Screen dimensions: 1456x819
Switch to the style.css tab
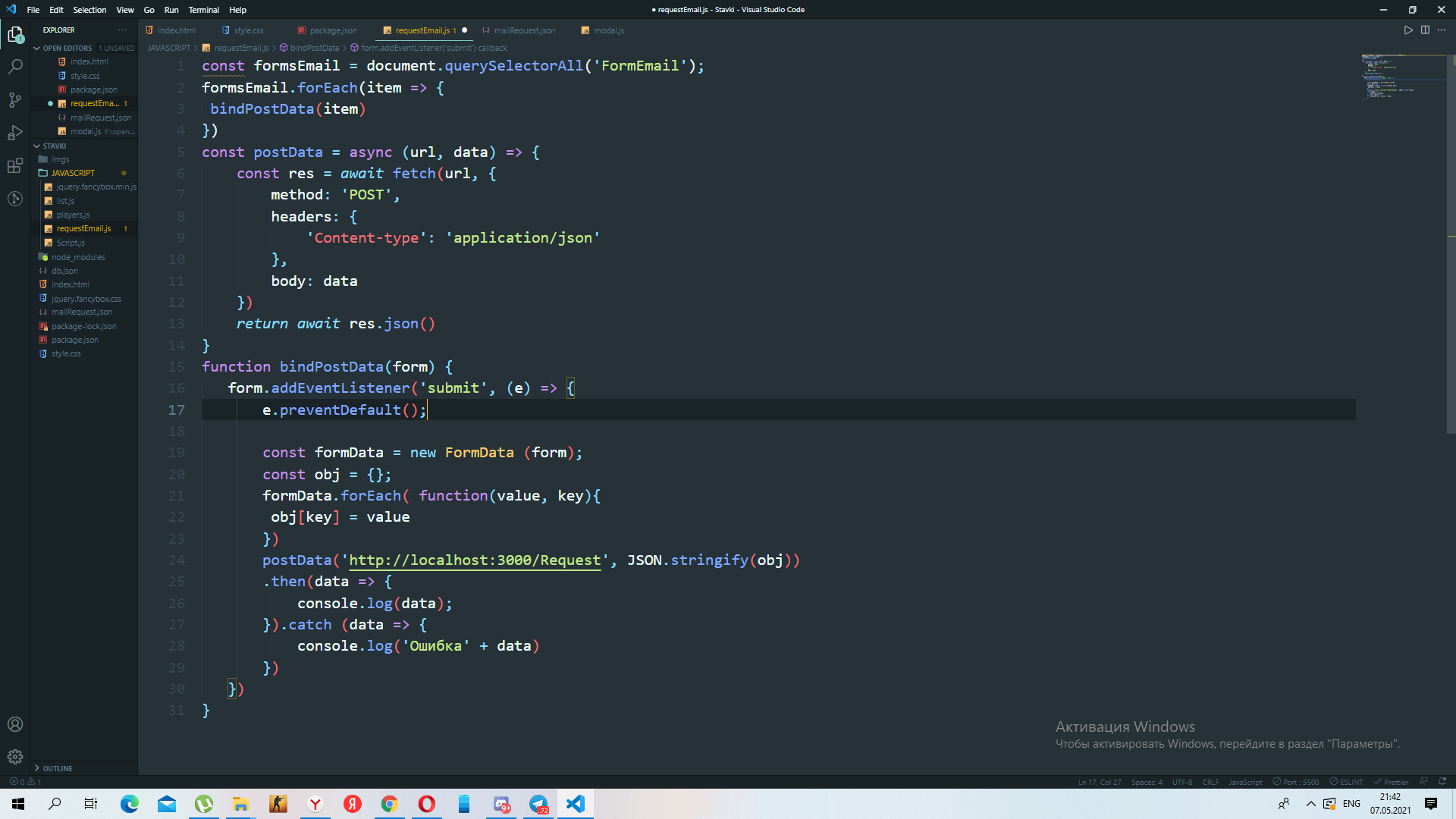coord(249,30)
